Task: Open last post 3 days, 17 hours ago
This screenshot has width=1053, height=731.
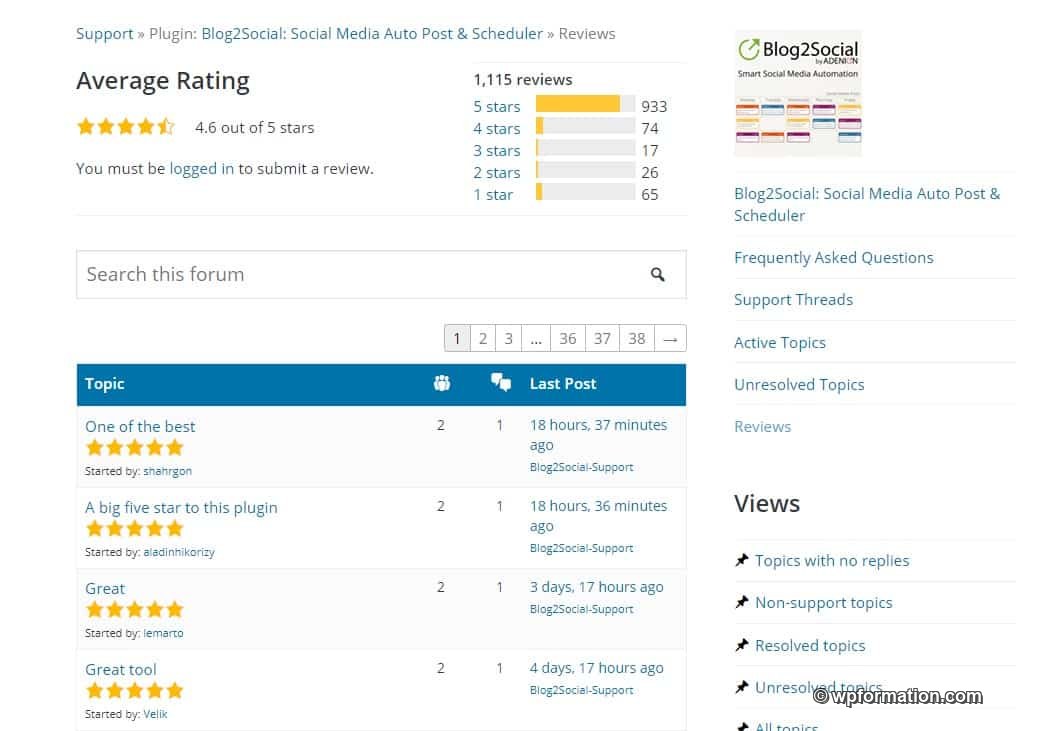Action: pos(596,587)
